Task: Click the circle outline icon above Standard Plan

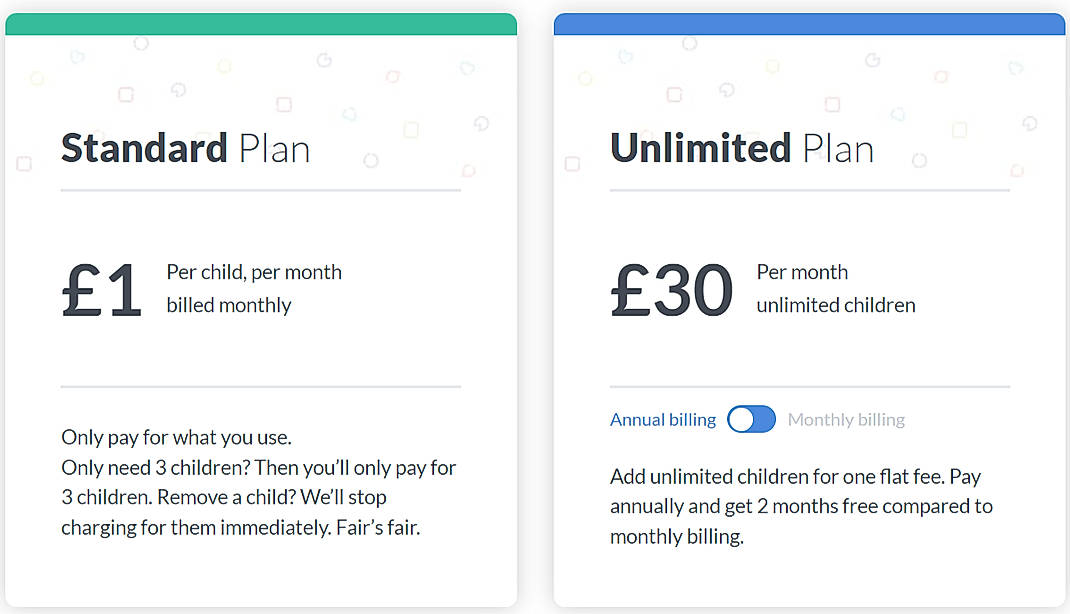Action: (x=141, y=42)
